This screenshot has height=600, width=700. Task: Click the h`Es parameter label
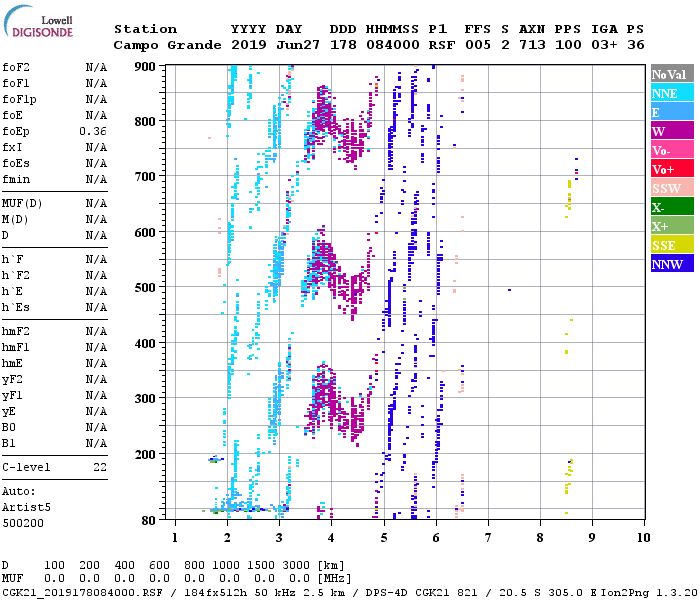coord(16,308)
